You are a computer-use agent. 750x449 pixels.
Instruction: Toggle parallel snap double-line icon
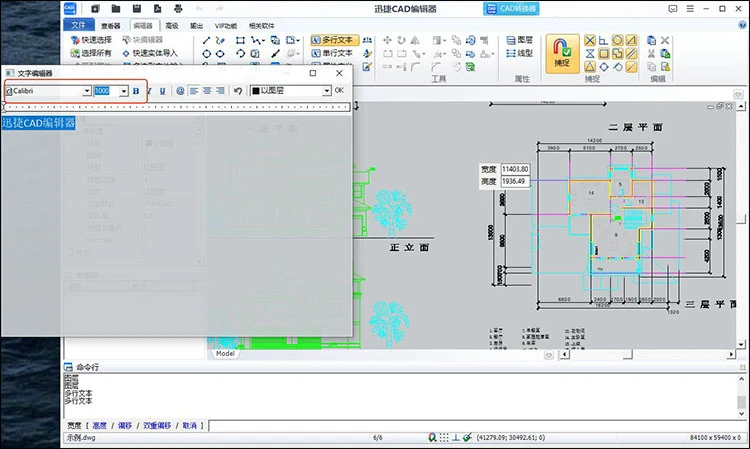631,54
